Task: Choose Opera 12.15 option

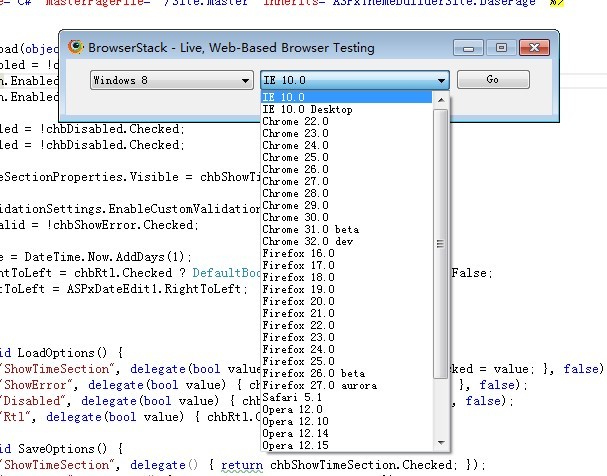Action: coord(346,445)
